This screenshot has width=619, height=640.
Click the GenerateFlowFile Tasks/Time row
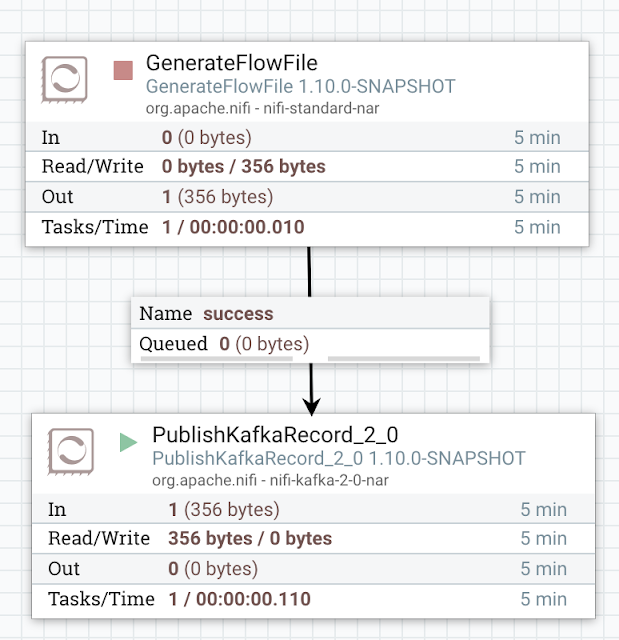coord(307,227)
